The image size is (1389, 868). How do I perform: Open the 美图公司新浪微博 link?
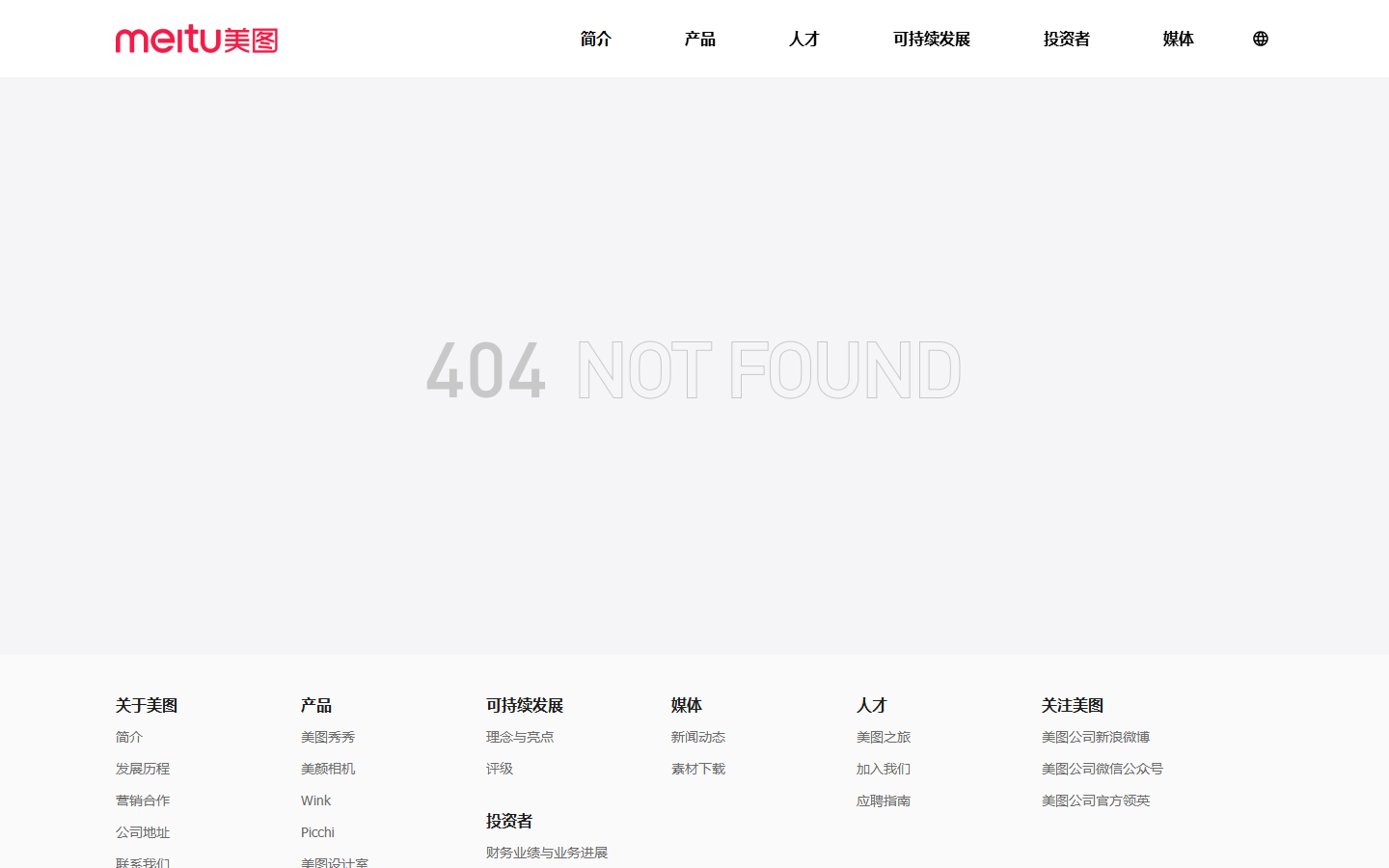click(1096, 737)
